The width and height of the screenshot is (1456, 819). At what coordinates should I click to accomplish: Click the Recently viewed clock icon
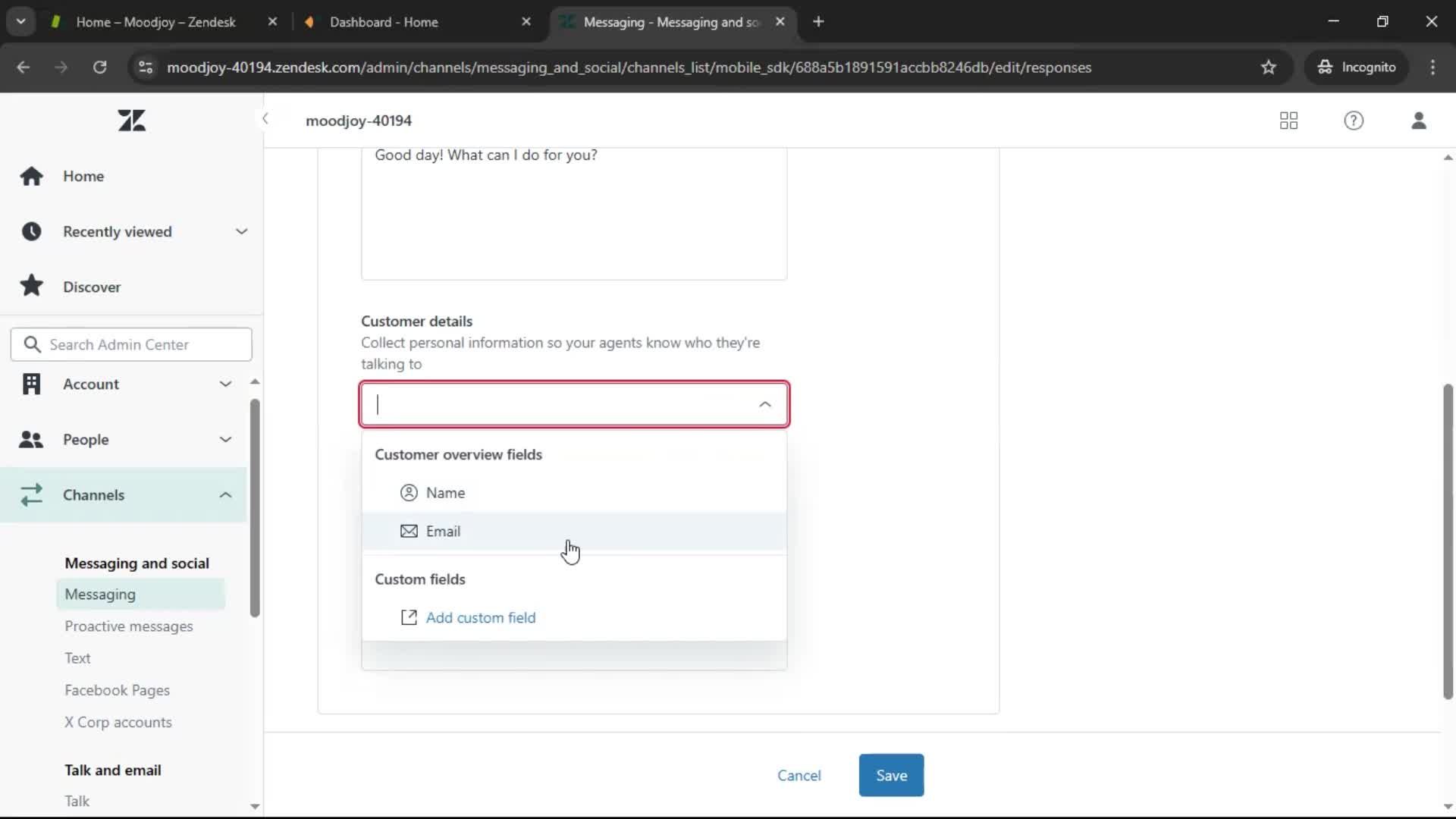pyautogui.click(x=31, y=231)
